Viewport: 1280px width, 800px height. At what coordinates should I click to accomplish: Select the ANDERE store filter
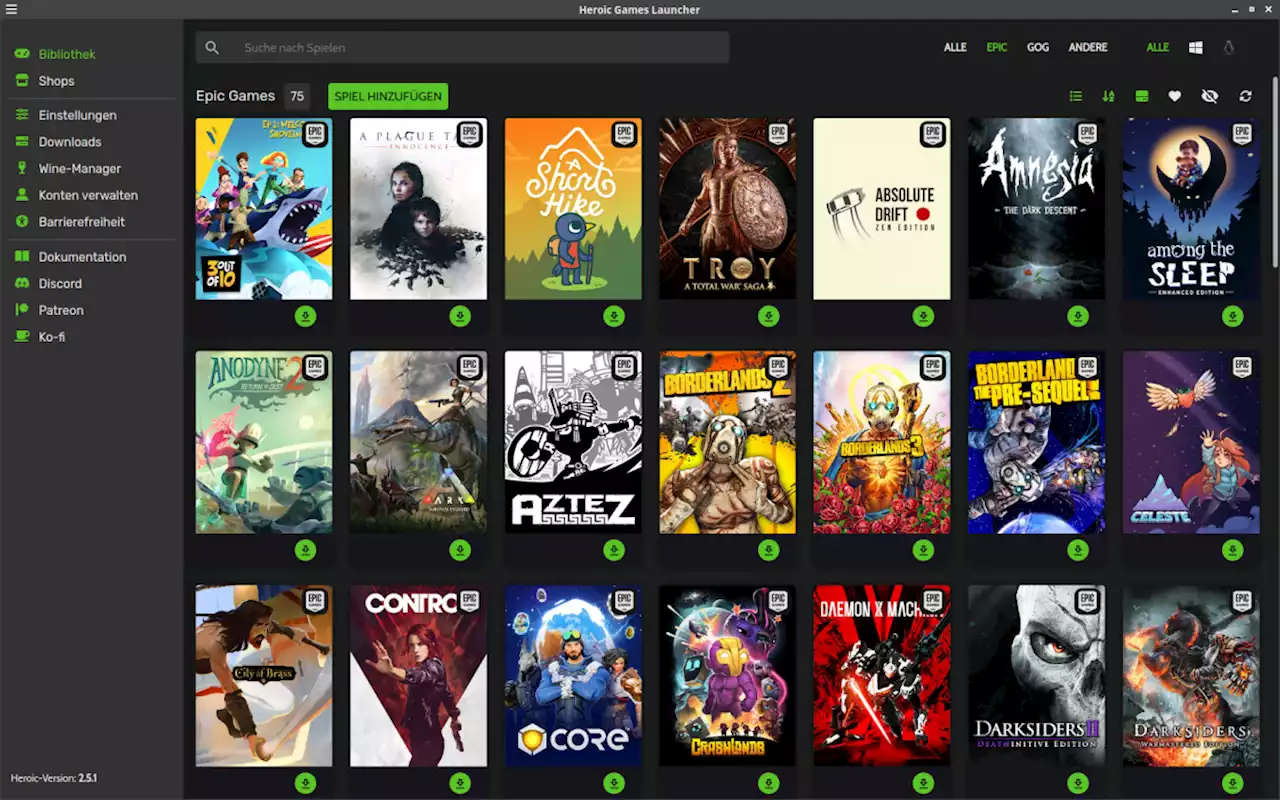pyautogui.click(x=1088, y=47)
